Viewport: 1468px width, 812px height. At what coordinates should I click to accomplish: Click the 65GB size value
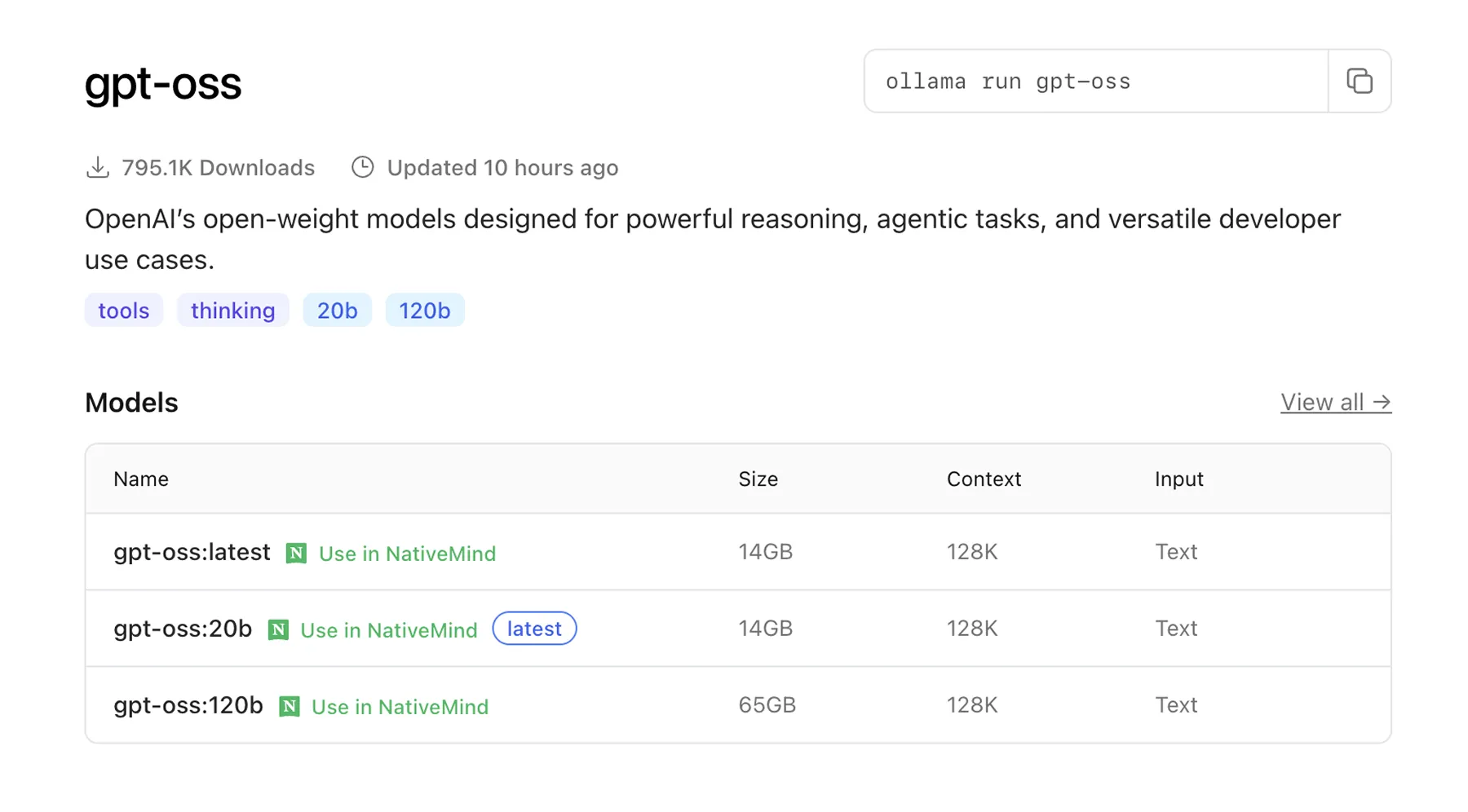point(767,705)
